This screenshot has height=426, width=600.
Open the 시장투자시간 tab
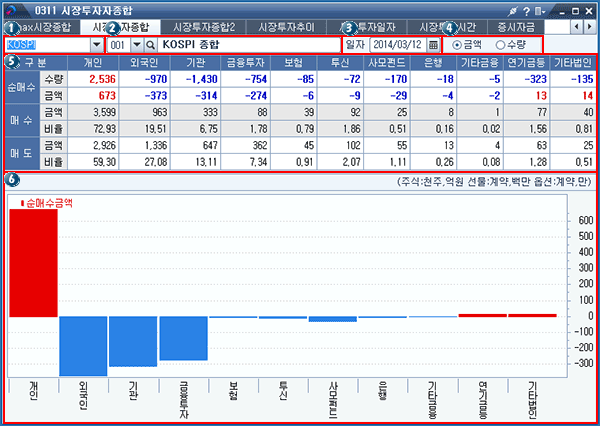[x=447, y=27]
